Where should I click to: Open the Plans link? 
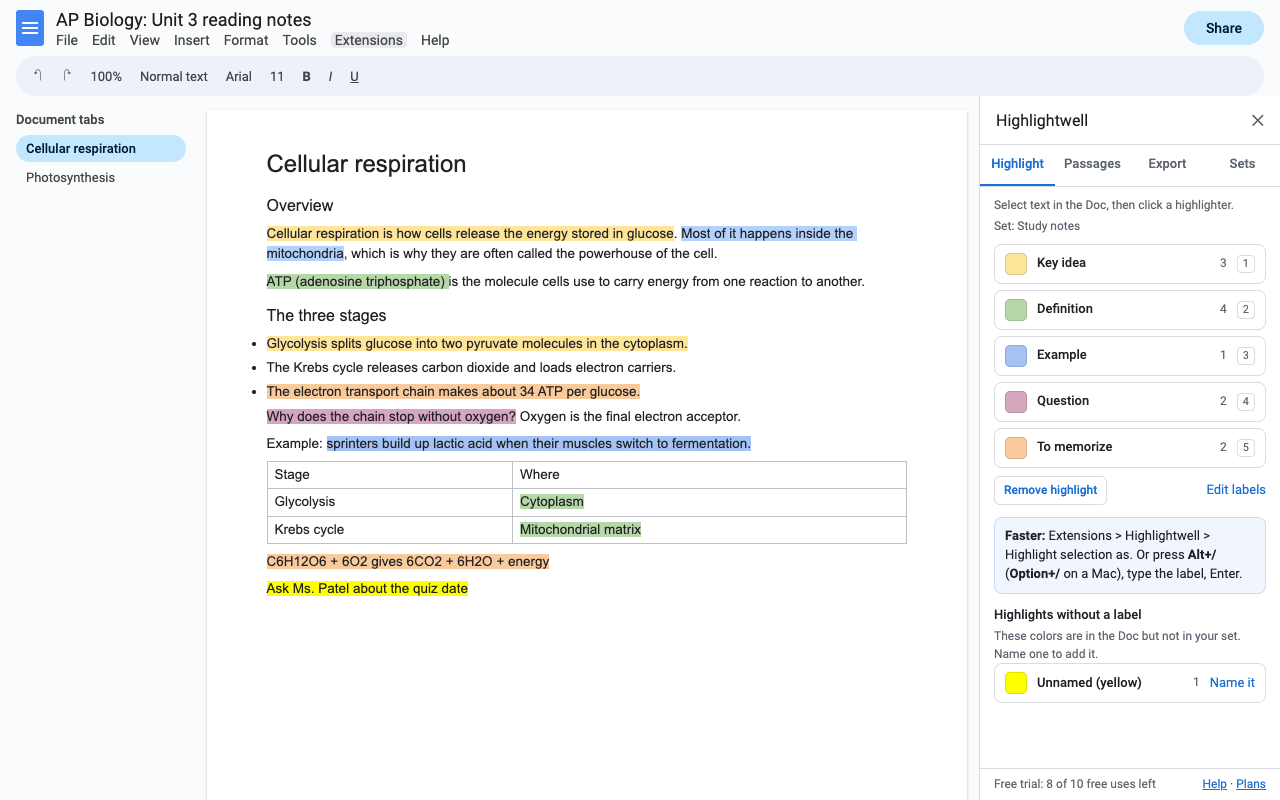tap(1251, 784)
